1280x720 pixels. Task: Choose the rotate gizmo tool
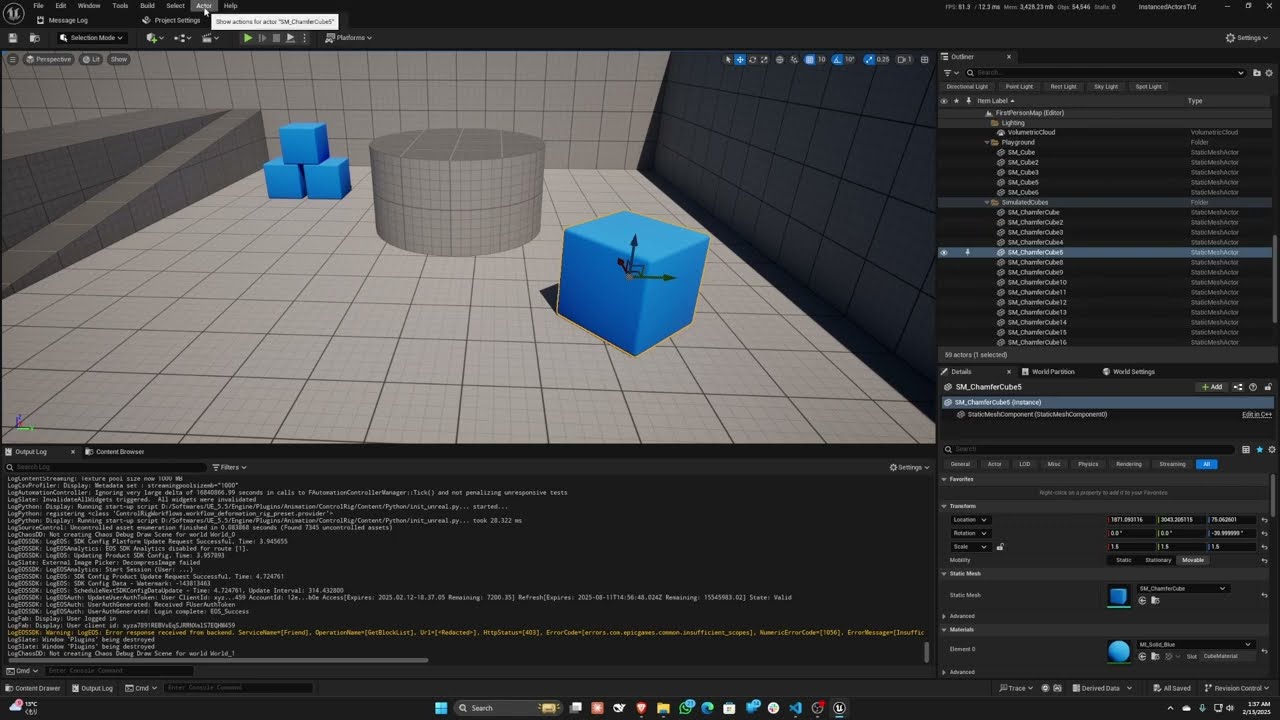point(752,59)
